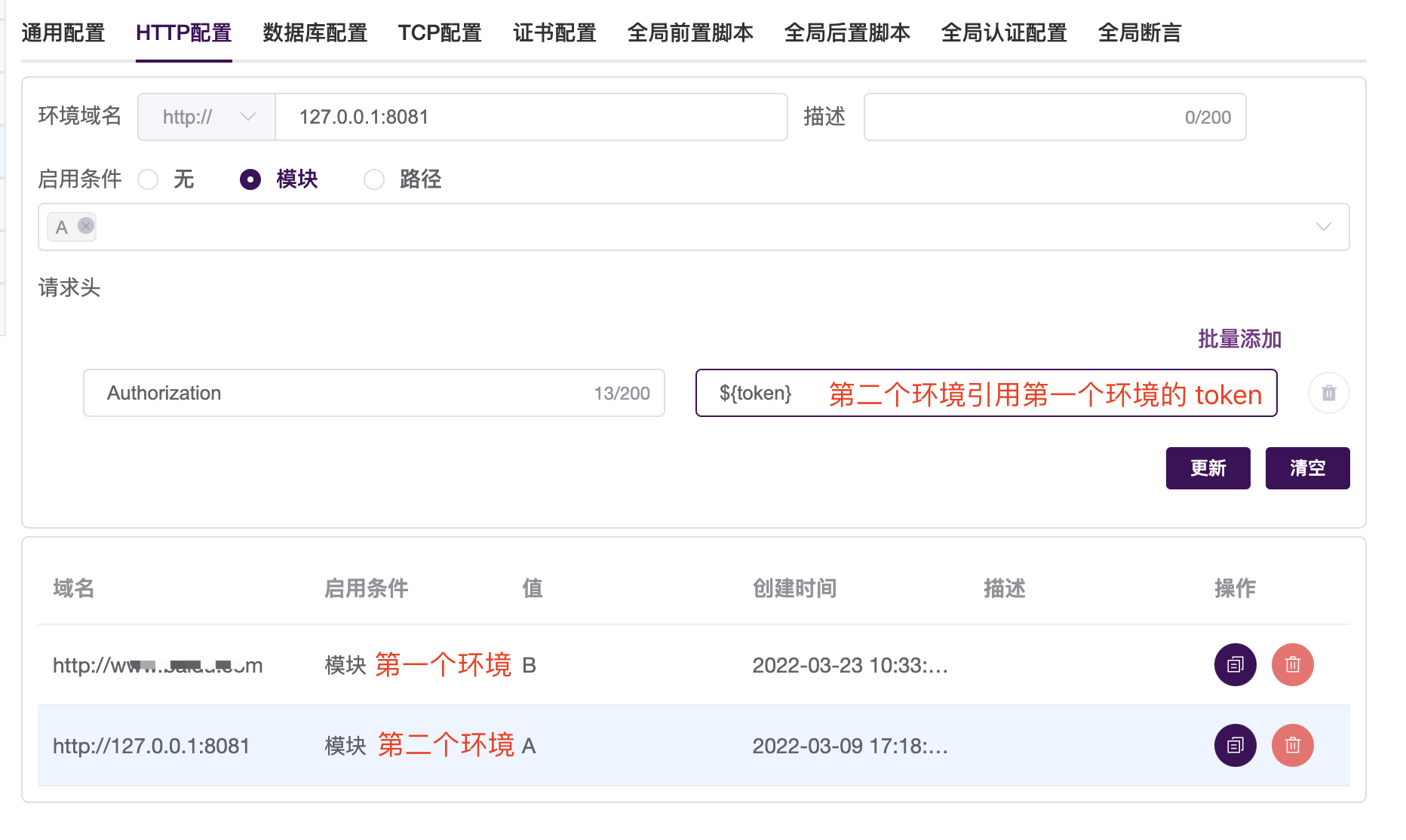Open the http:// protocol dropdown
The height and width of the screenshot is (840, 1406).
click(x=205, y=117)
